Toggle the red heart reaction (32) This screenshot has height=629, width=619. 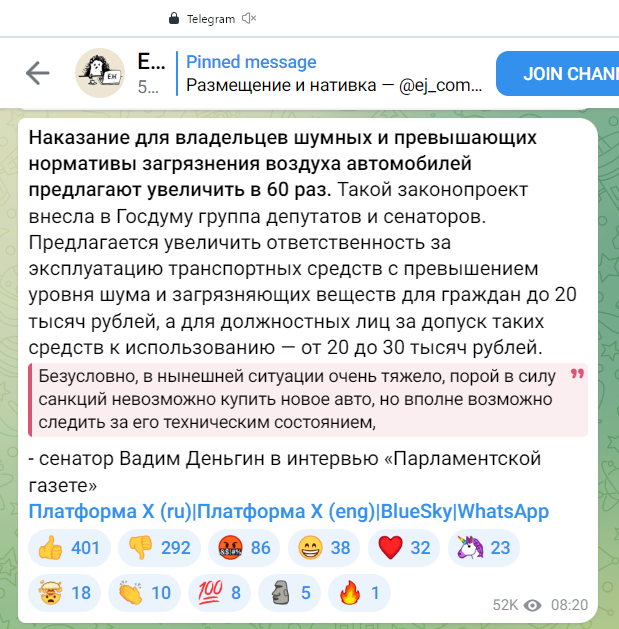coord(404,548)
